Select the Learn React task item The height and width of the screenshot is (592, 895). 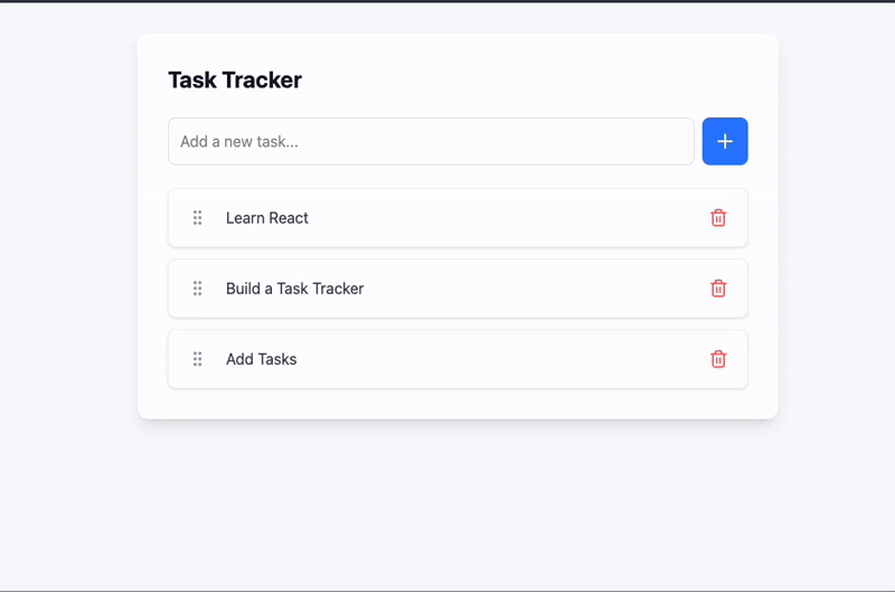coord(457,217)
